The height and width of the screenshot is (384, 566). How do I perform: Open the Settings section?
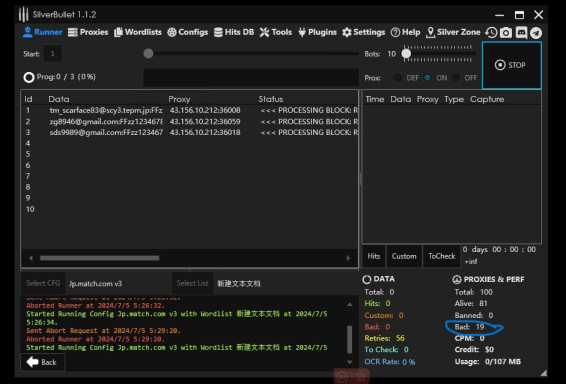click(363, 32)
